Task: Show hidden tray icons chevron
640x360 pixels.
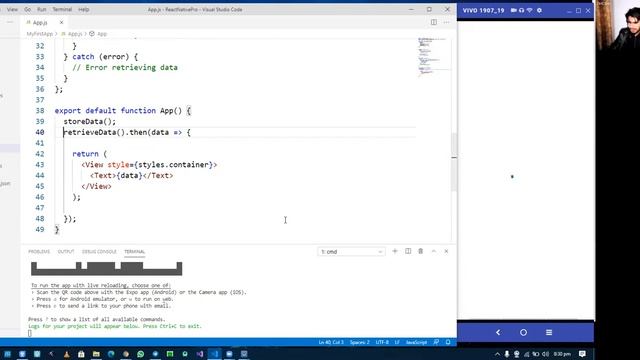Action: pos(497,354)
